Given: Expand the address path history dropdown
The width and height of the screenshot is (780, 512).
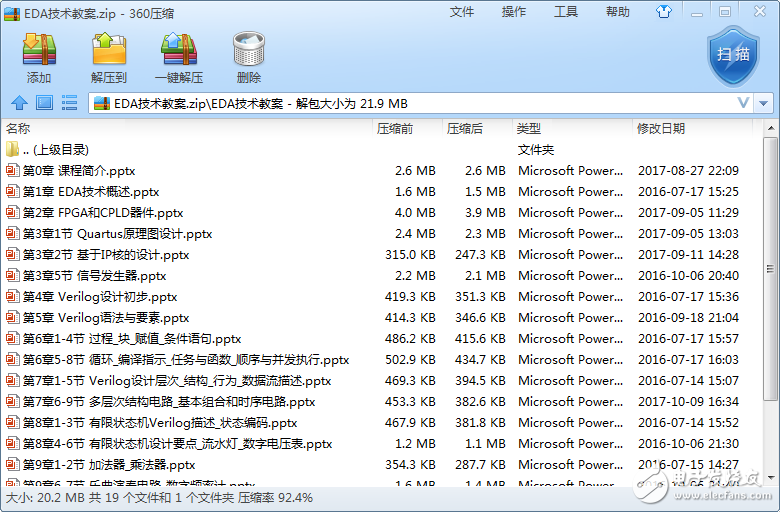Looking at the screenshot, I should [743, 103].
